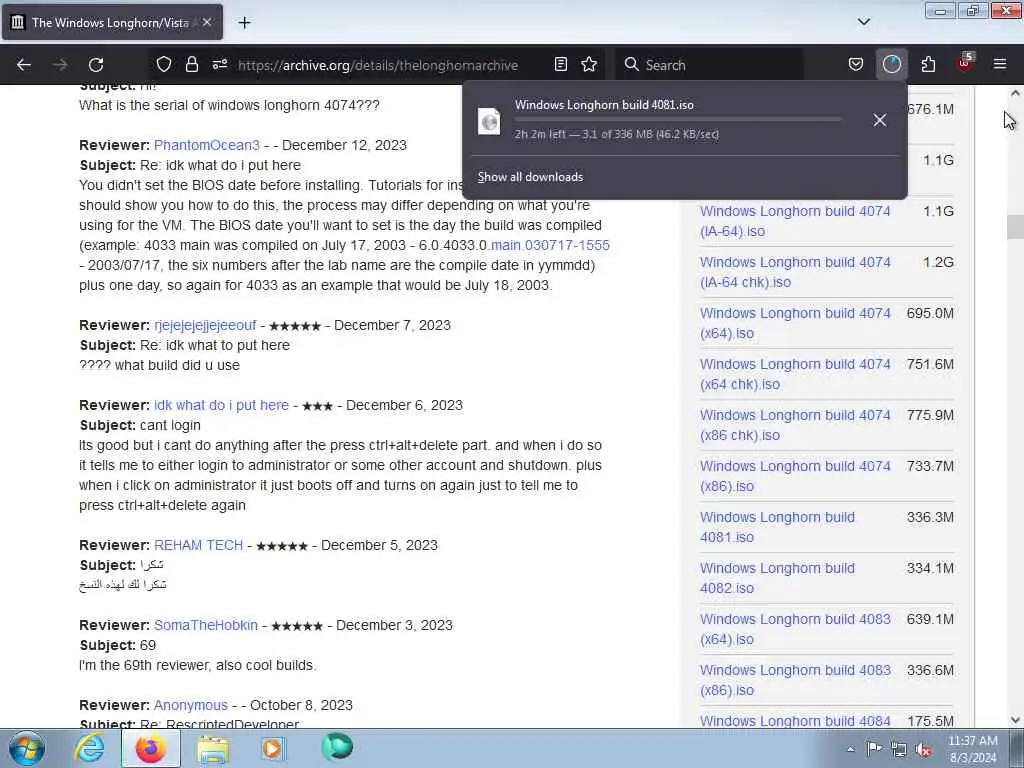This screenshot has width=1024, height=768.
Task: Click page scrollbar down arrow
Action: point(1015,720)
